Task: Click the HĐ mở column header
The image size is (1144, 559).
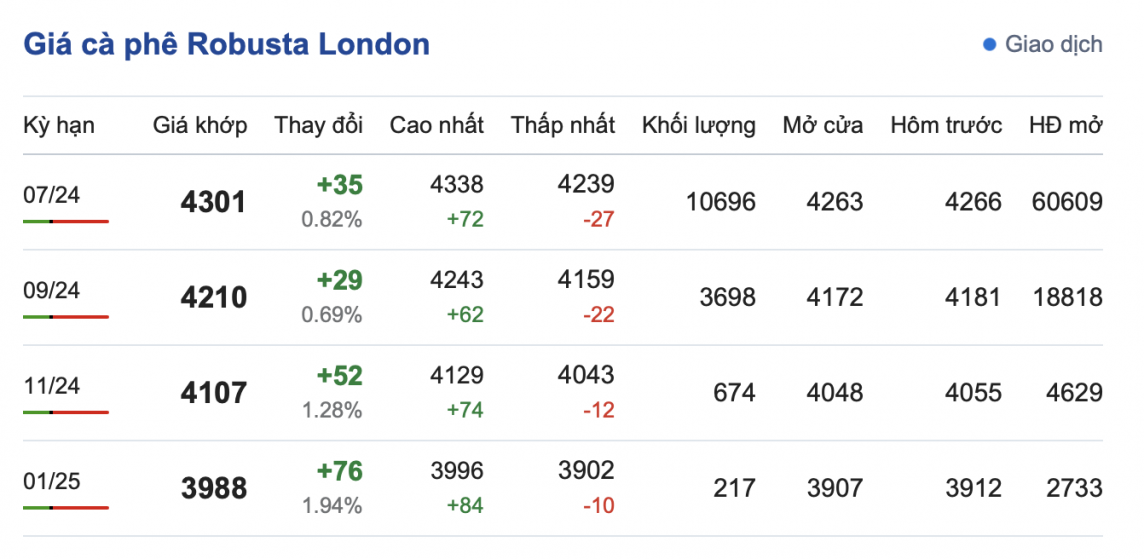Action: 1066,125
